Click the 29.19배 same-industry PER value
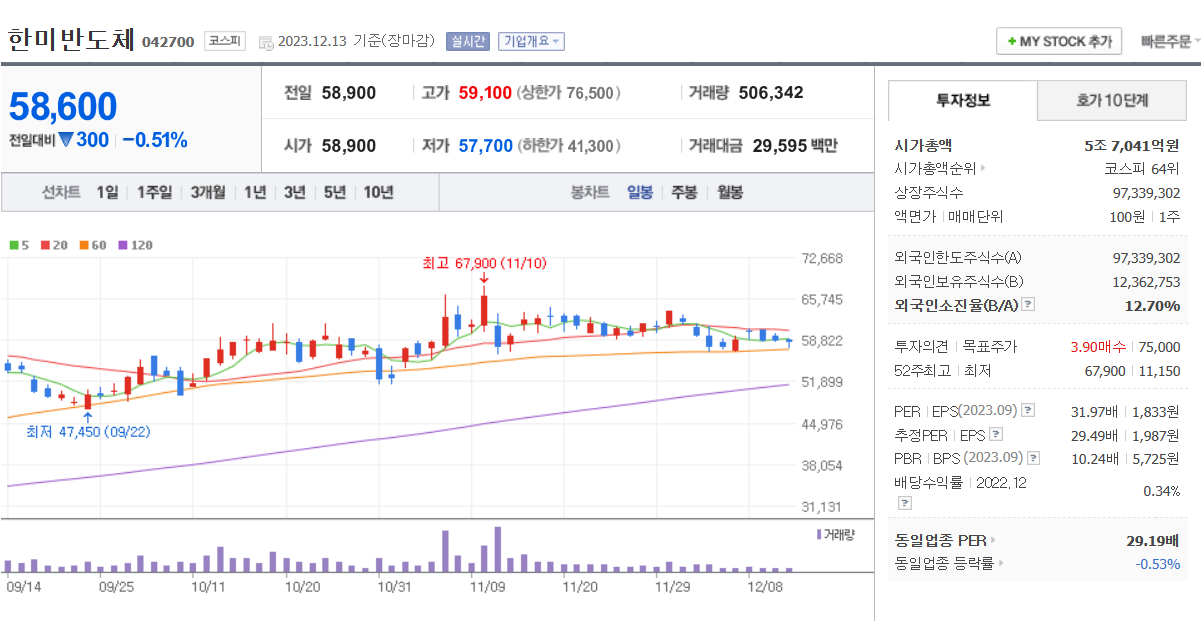This screenshot has width=1203, height=621. tap(1153, 540)
